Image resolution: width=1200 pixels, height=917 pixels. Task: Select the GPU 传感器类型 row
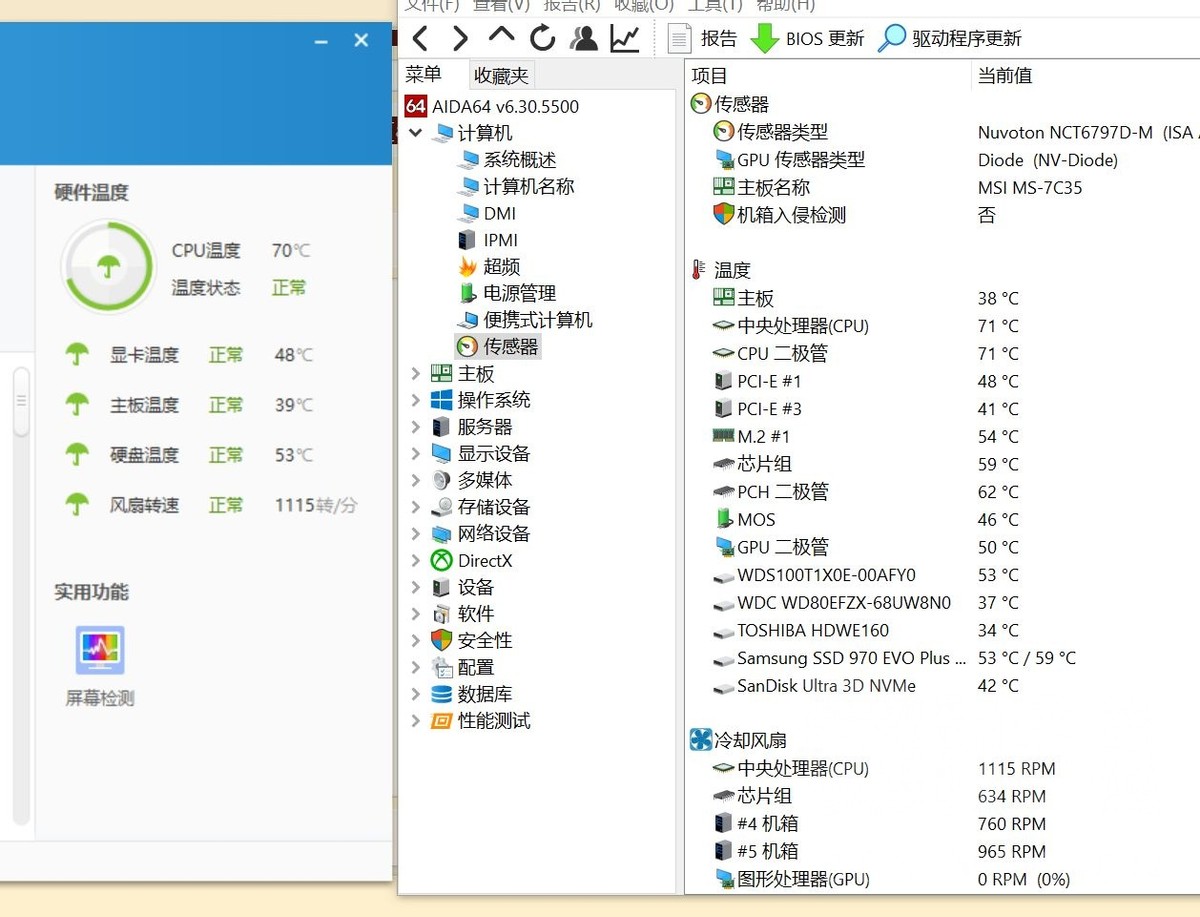click(x=943, y=160)
